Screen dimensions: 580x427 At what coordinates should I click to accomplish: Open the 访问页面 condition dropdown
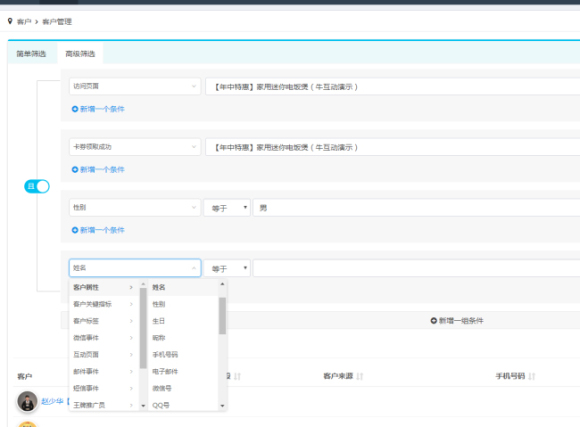pyautogui.click(x=135, y=86)
